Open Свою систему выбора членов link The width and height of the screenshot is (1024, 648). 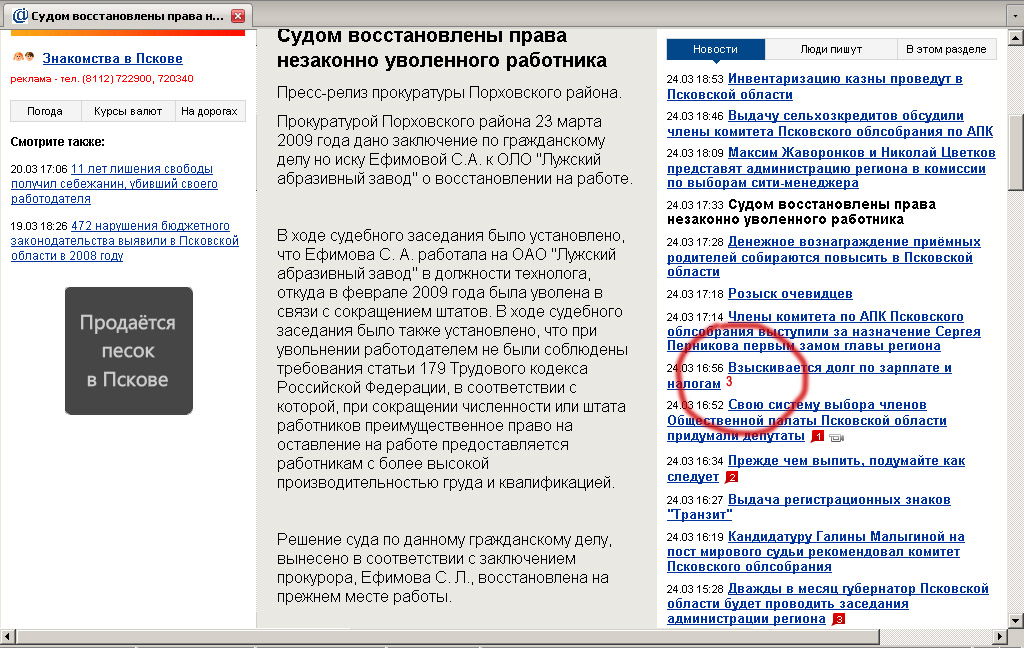807,420
